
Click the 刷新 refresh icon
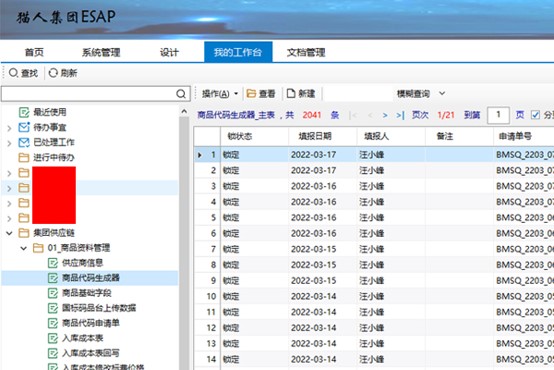53,73
